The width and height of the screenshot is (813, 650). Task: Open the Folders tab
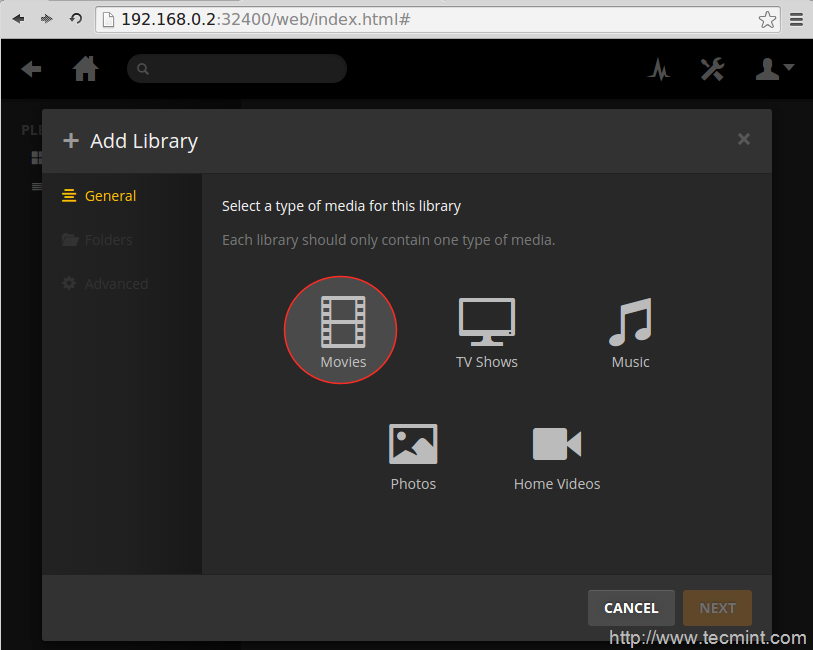pos(108,240)
